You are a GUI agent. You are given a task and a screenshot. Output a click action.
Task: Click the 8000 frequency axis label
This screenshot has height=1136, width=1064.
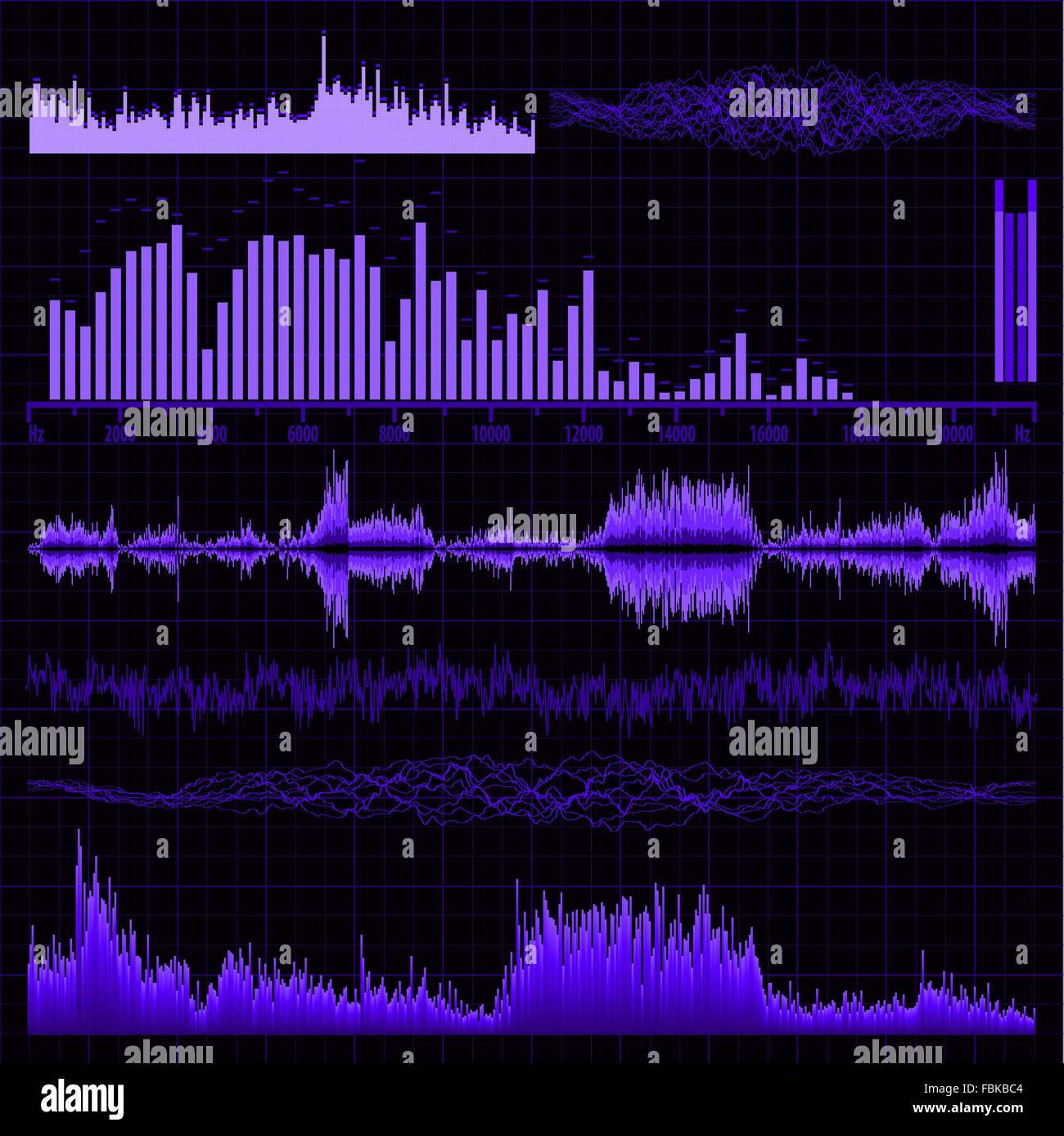(394, 434)
